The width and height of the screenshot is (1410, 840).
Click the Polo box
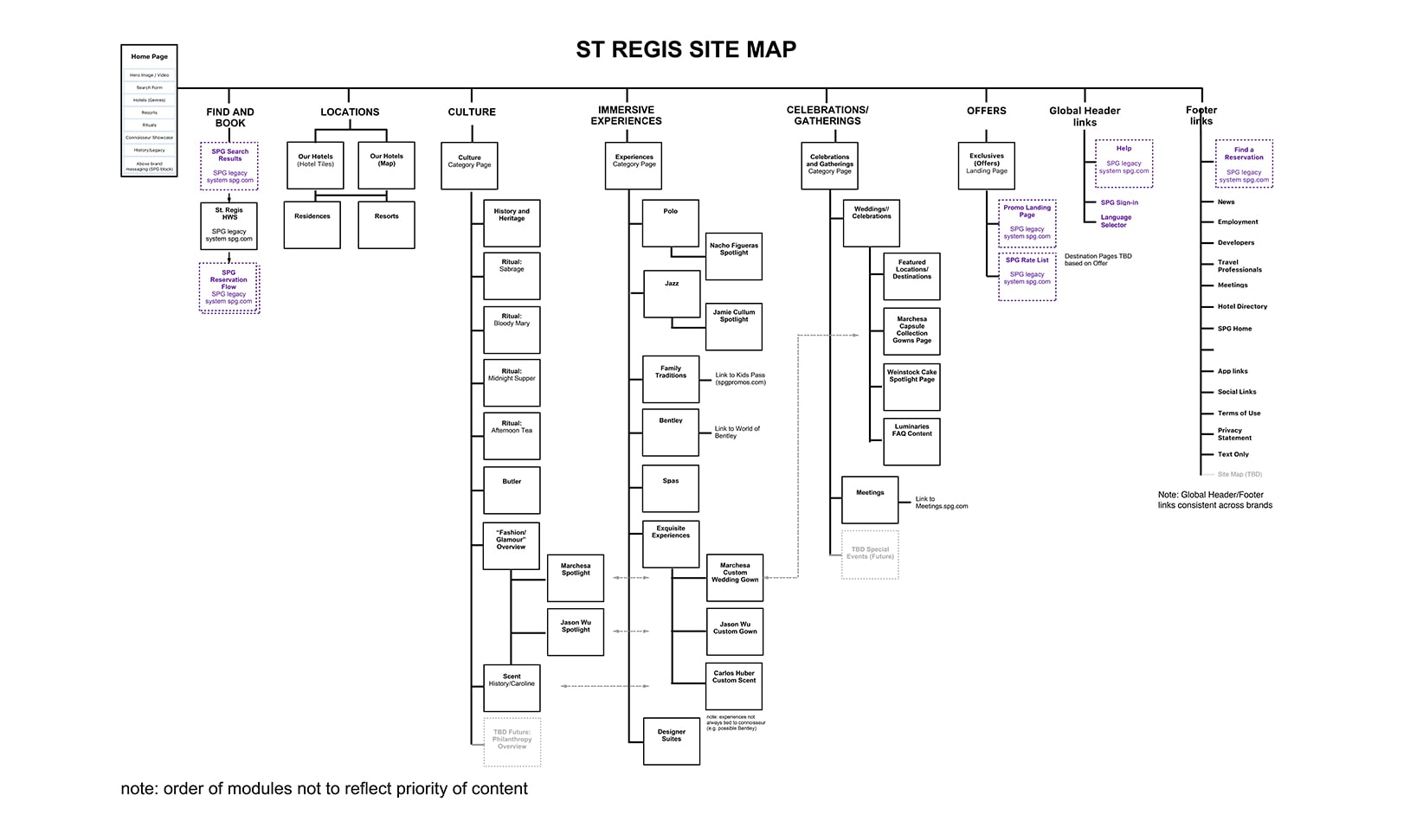[x=671, y=223]
